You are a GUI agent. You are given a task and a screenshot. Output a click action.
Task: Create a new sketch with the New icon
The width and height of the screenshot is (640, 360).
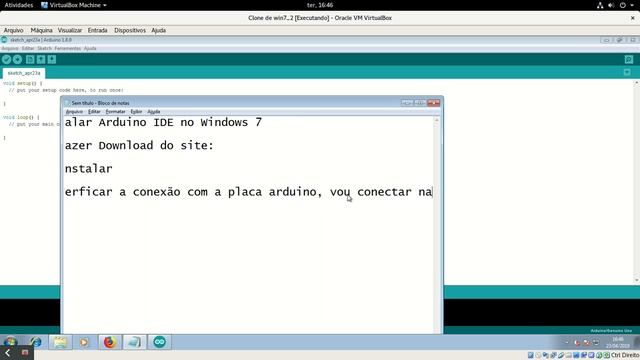(x=30, y=60)
